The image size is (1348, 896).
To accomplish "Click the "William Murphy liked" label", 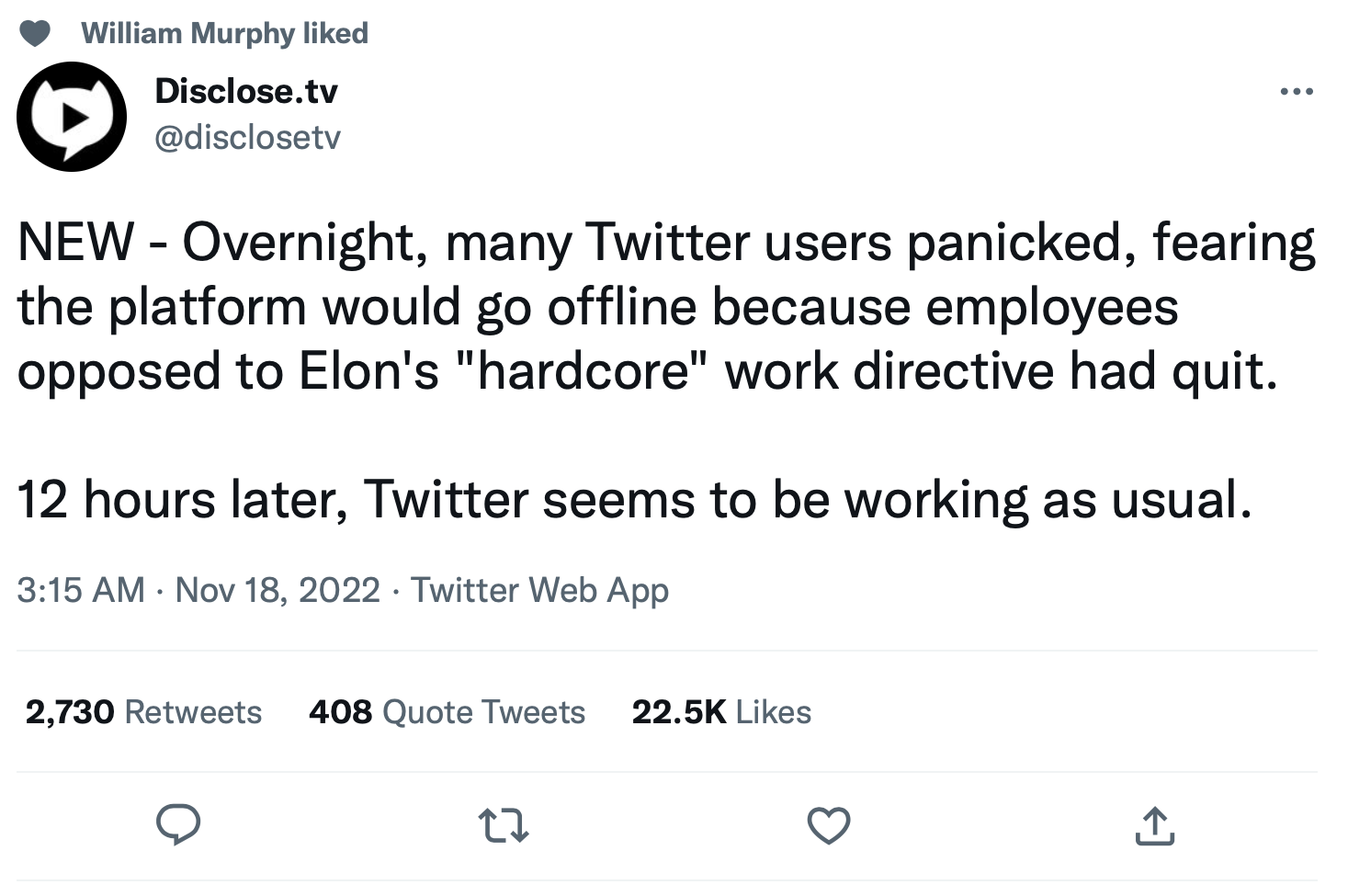I will (224, 33).
